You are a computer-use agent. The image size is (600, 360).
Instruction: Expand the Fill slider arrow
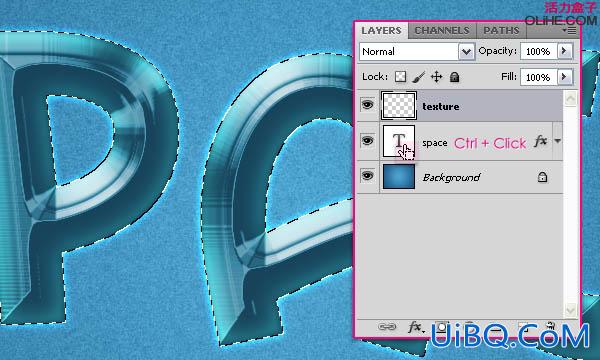point(564,77)
